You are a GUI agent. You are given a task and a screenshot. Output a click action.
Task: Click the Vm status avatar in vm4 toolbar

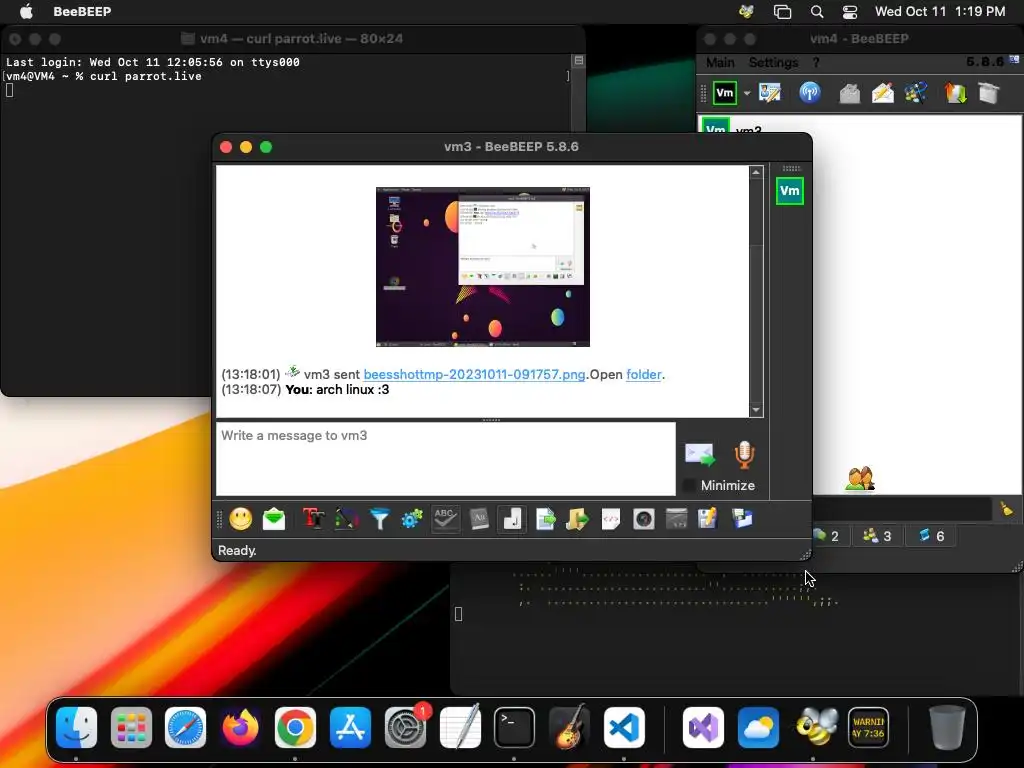(725, 93)
